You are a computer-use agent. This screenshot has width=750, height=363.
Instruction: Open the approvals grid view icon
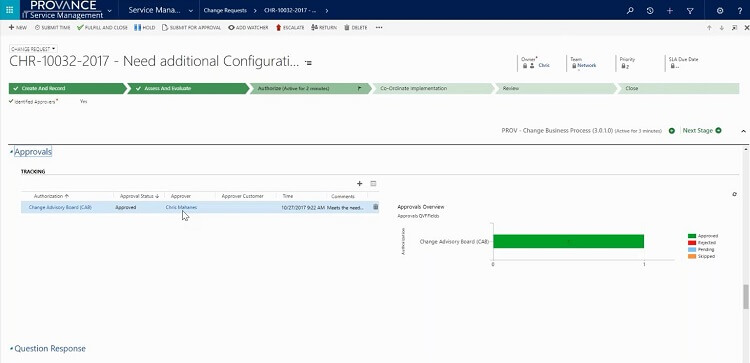[x=374, y=184]
